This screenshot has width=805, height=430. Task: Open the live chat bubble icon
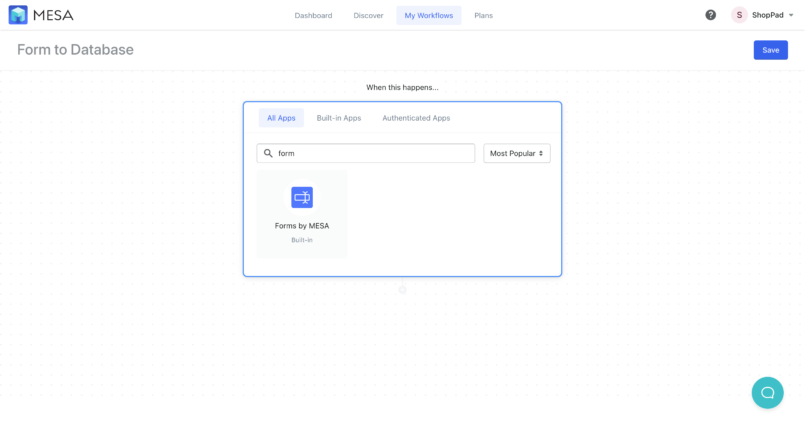tap(767, 392)
